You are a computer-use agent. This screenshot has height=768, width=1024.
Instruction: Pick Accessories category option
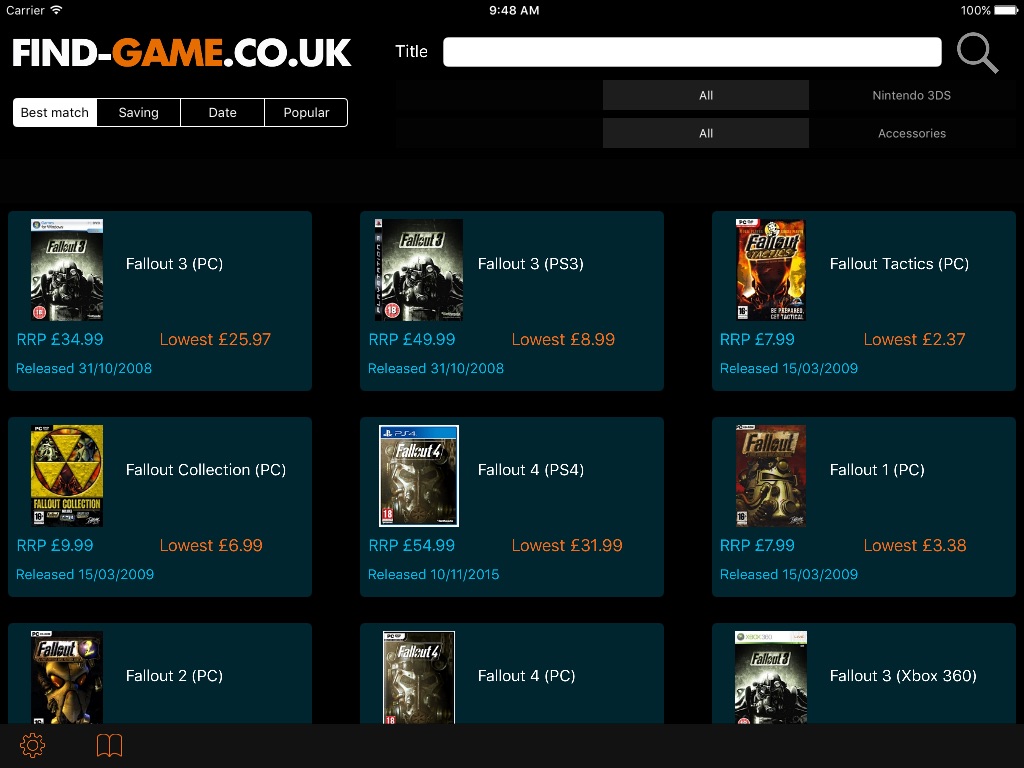[912, 133]
